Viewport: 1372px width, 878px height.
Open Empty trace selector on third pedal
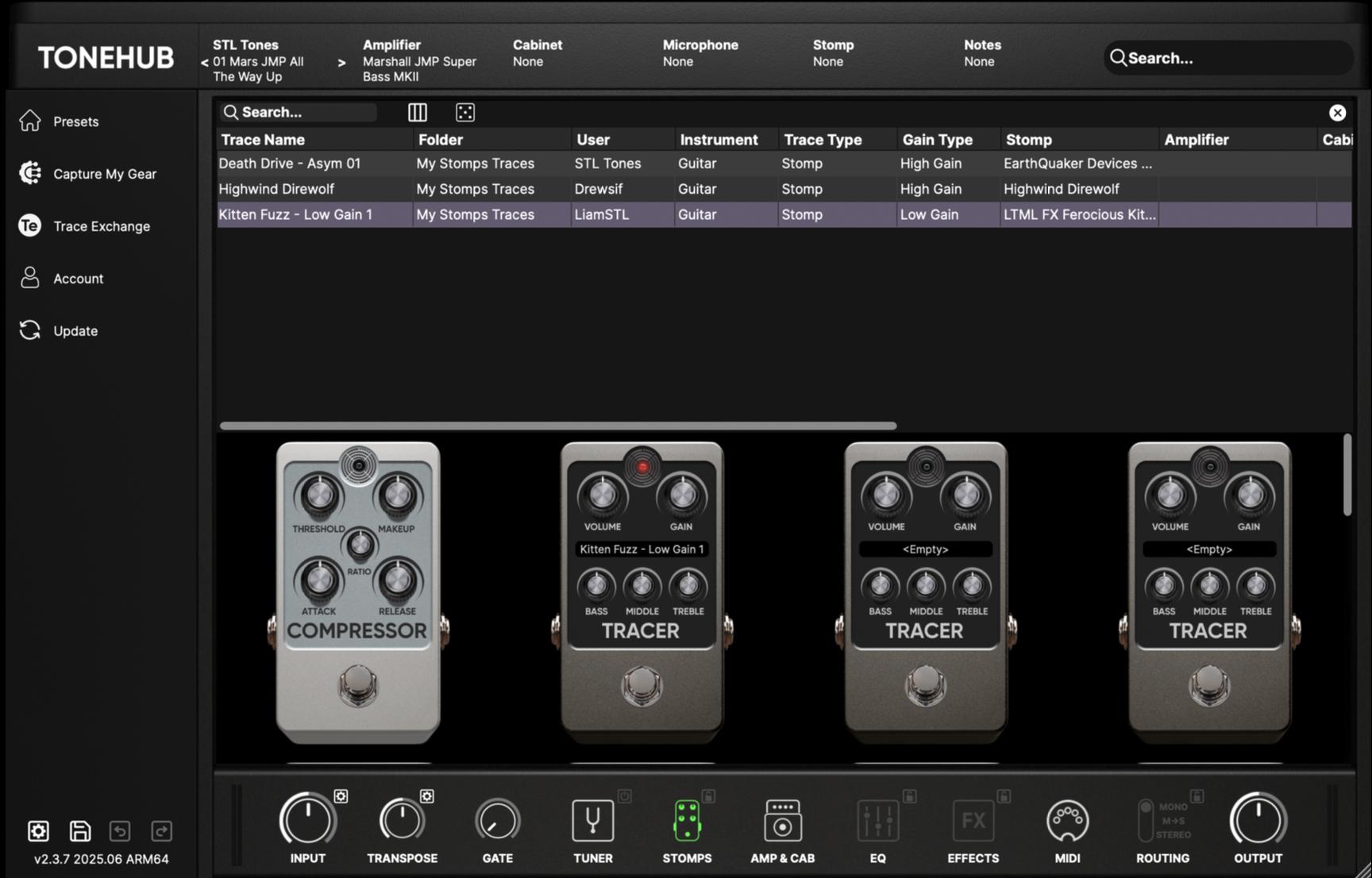tap(925, 549)
